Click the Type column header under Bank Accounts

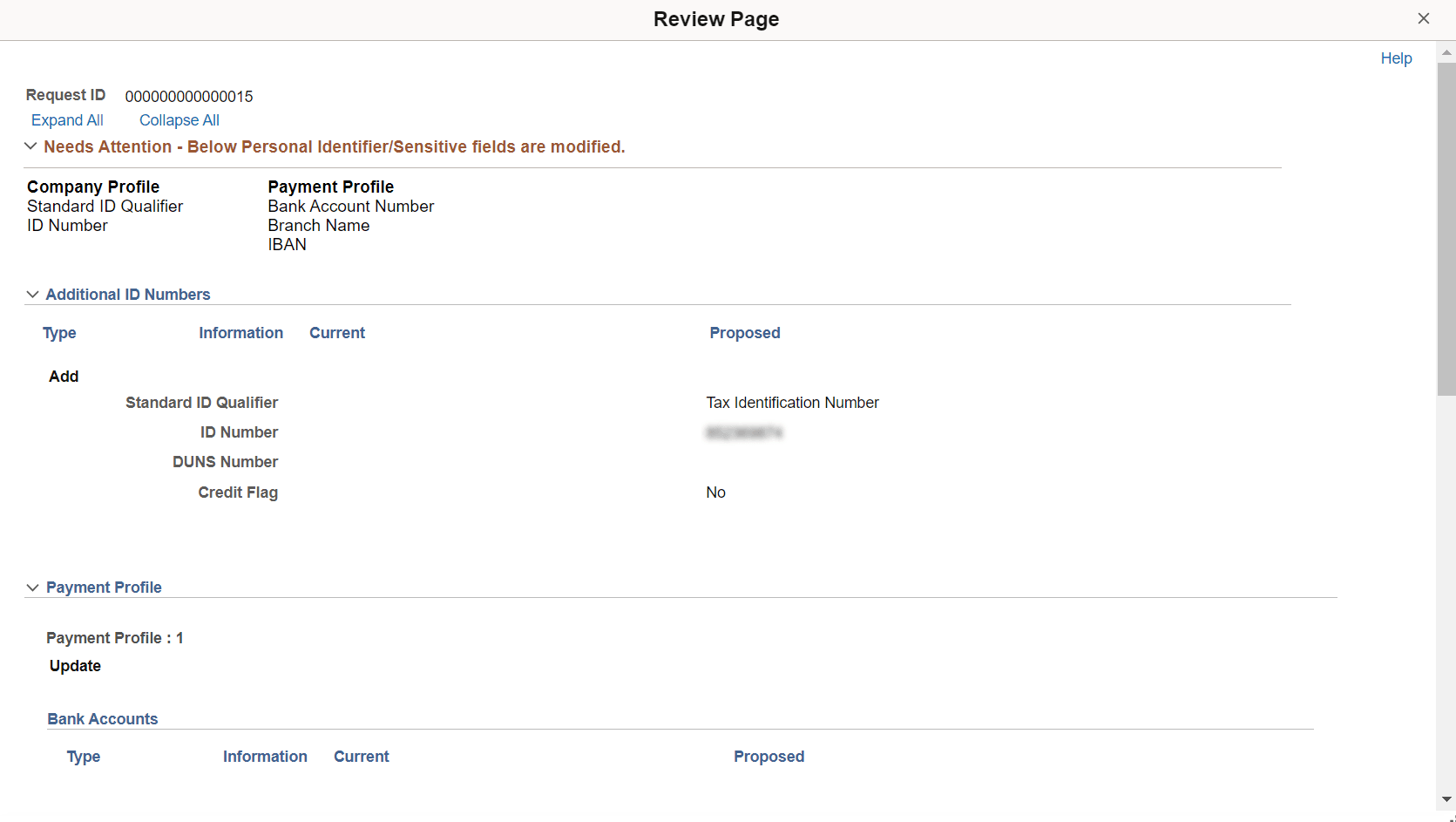[83, 757]
